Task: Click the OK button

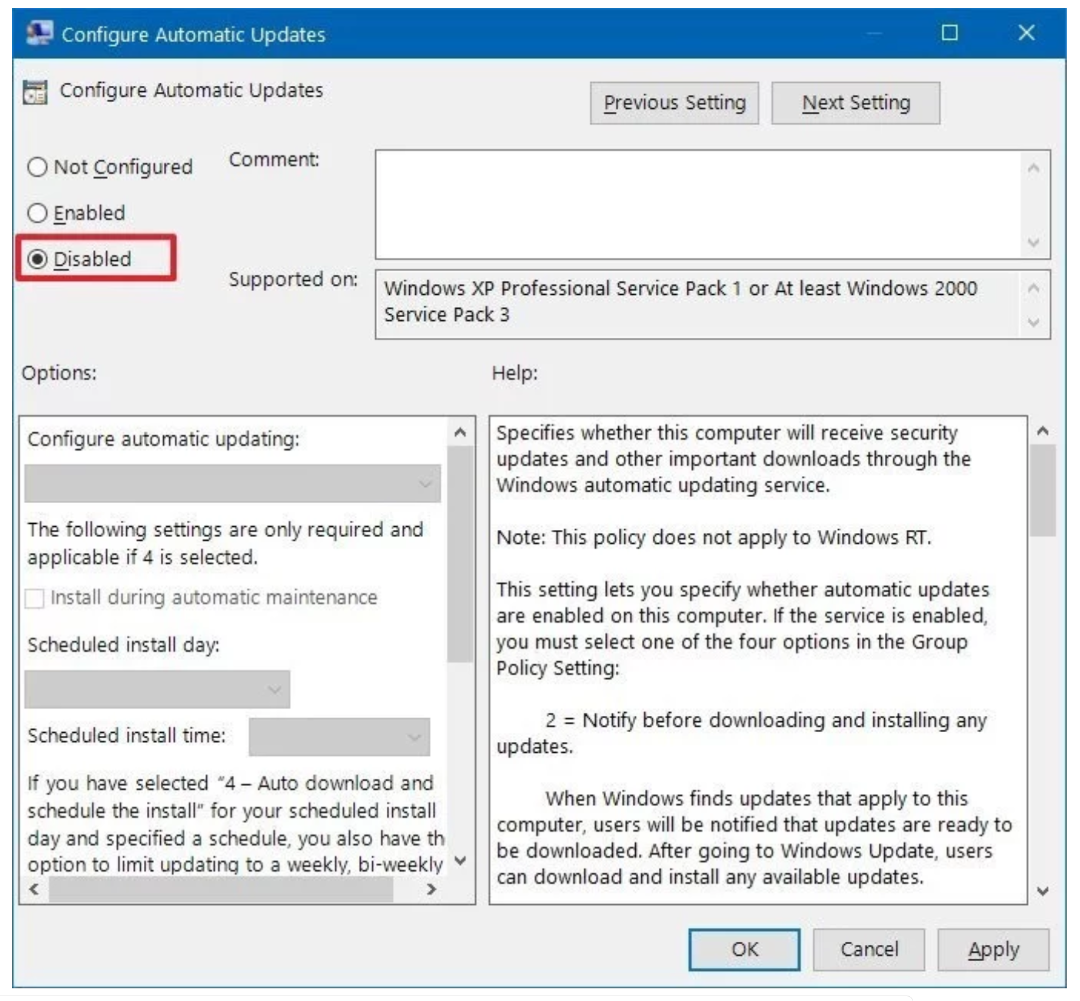Action: click(745, 949)
